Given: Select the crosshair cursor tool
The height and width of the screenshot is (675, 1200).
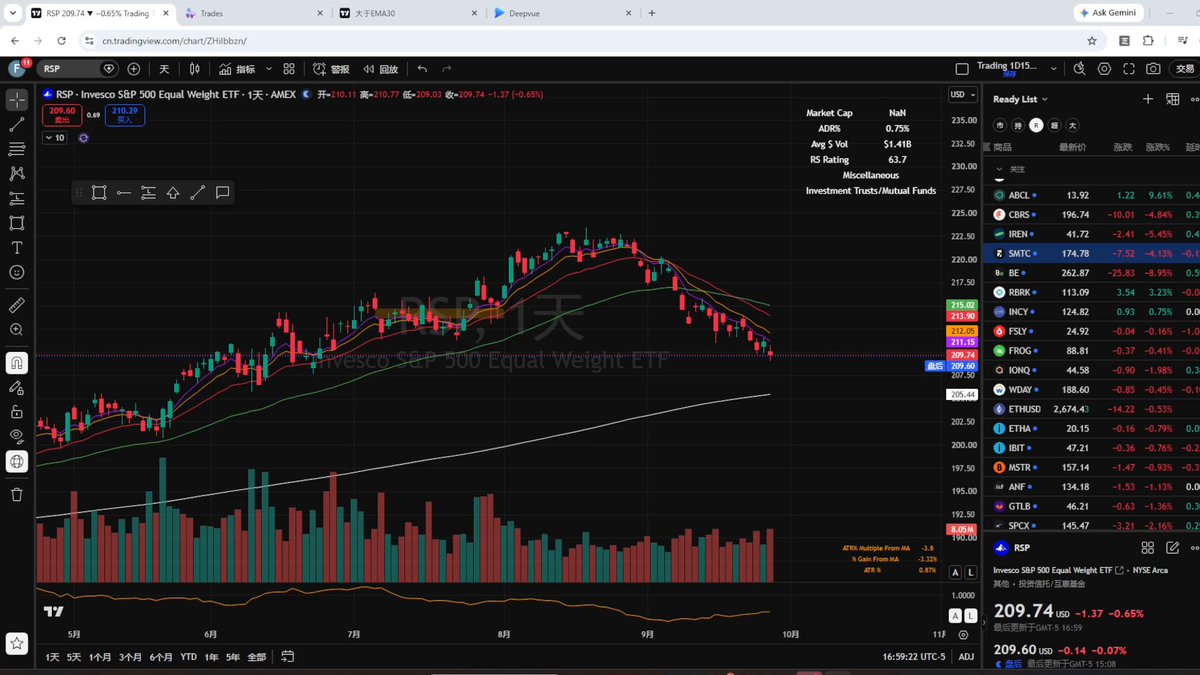Looking at the screenshot, I should click(x=17, y=100).
